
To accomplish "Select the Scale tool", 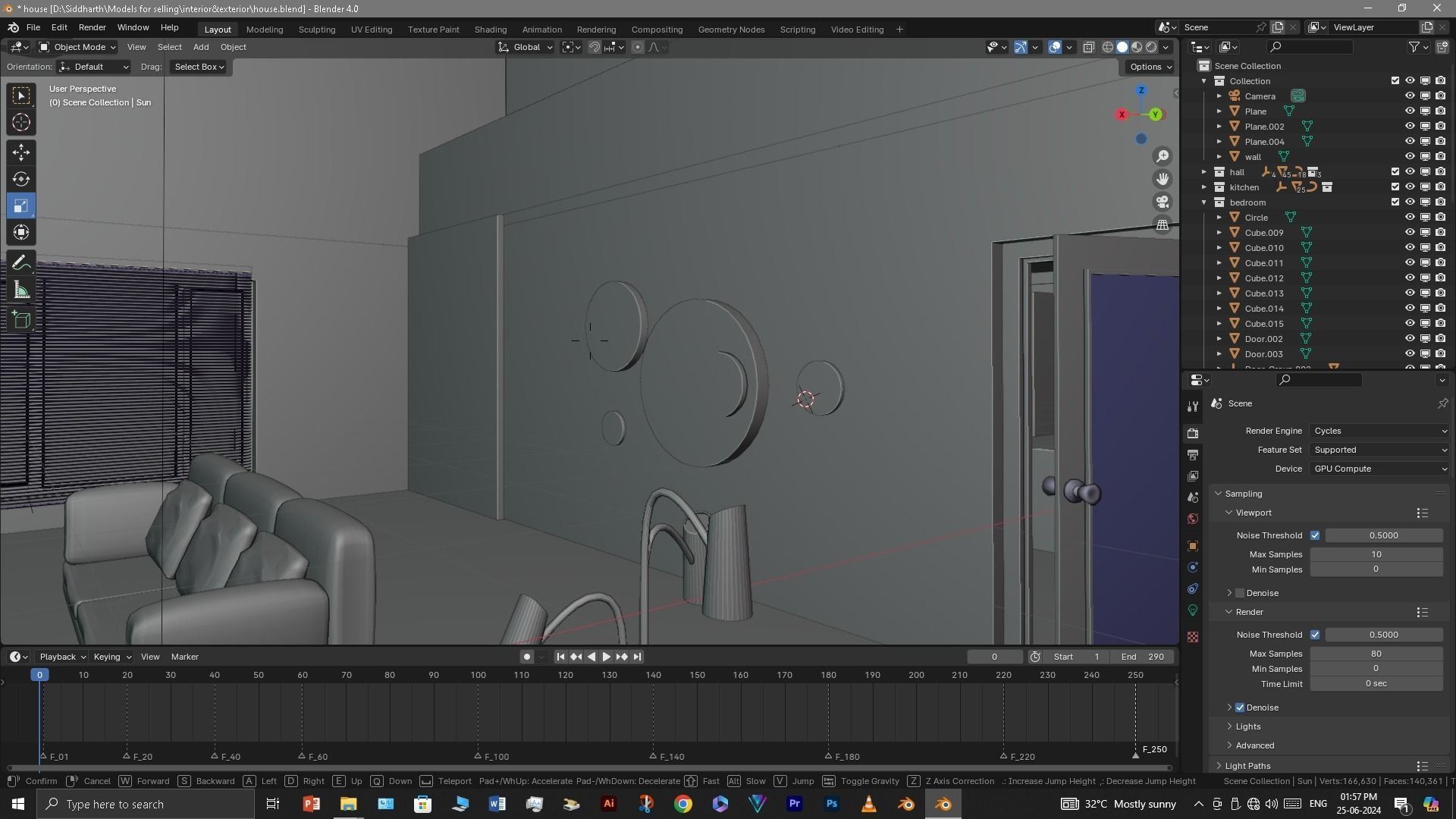I will pyautogui.click(x=21, y=206).
